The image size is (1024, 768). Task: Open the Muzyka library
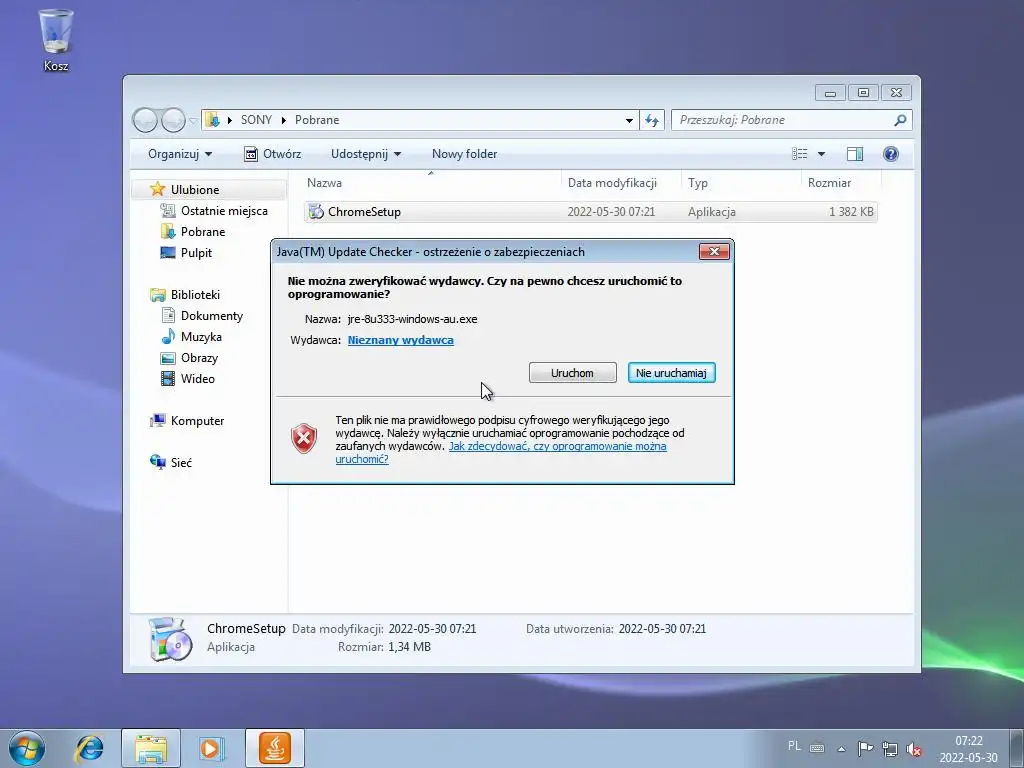click(201, 337)
